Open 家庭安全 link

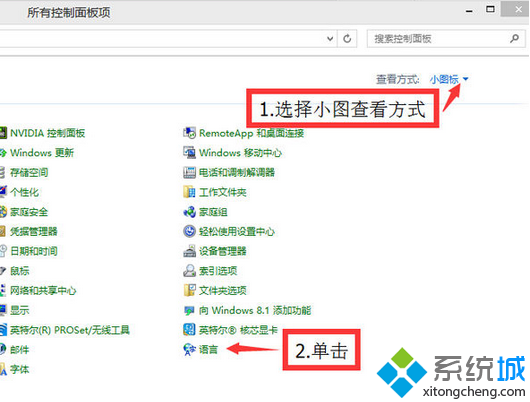[x=29, y=212]
